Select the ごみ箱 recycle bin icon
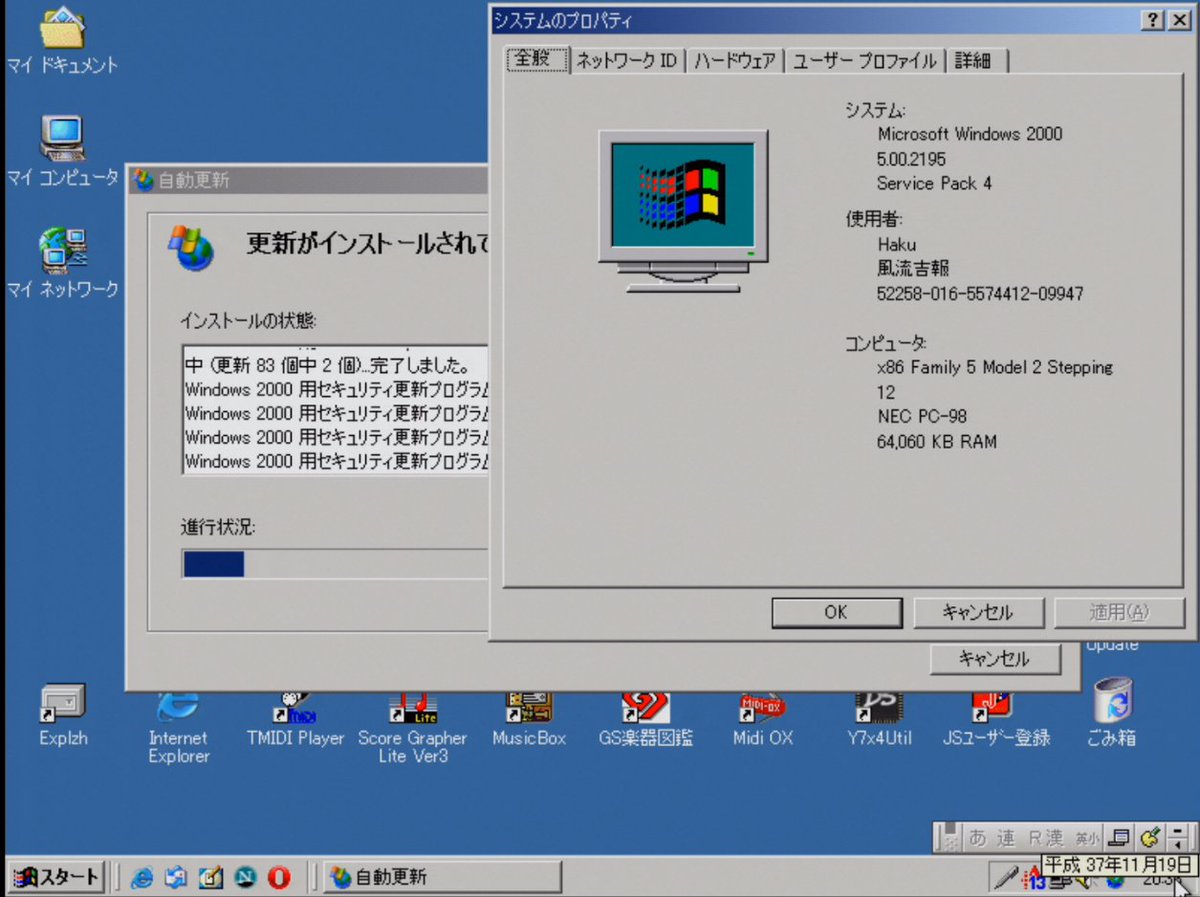1200x897 pixels. click(x=1112, y=714)
